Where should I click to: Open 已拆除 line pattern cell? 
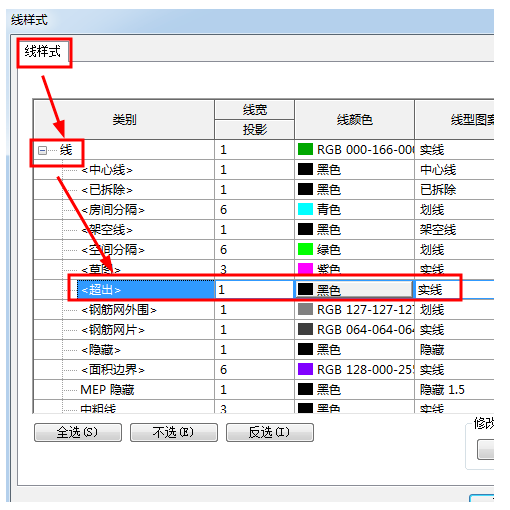tap(454, 190)
